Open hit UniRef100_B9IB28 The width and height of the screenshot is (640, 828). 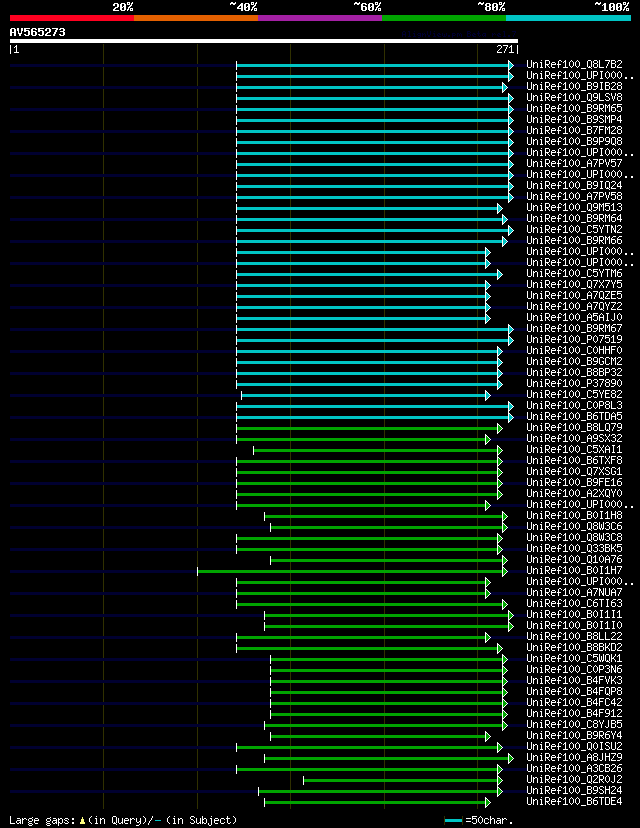(x=575, y=87)
